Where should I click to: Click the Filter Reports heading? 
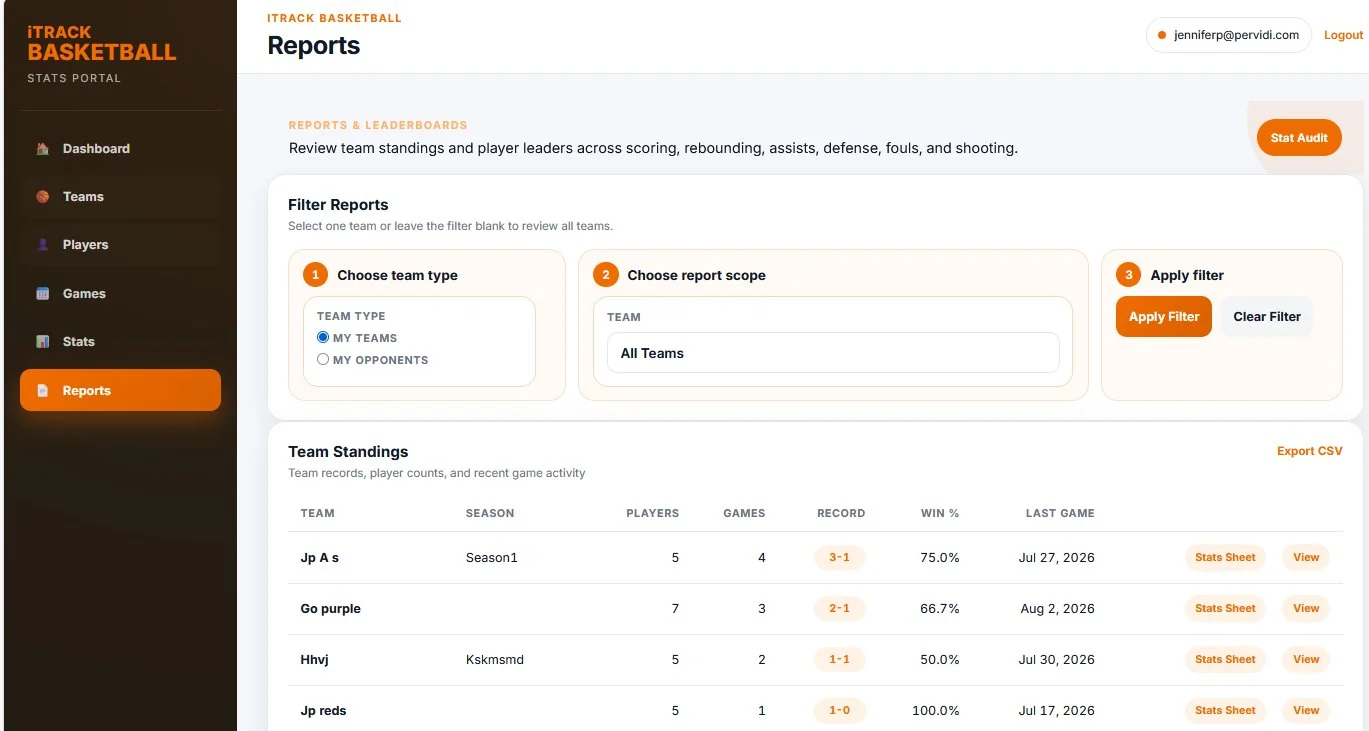click(x=338, y=205)
